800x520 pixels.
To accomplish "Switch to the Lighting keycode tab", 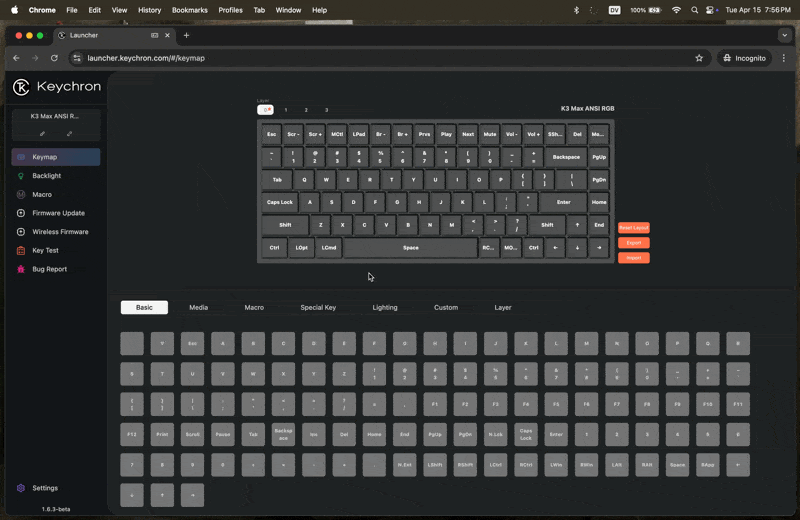I will pos(384,308).
